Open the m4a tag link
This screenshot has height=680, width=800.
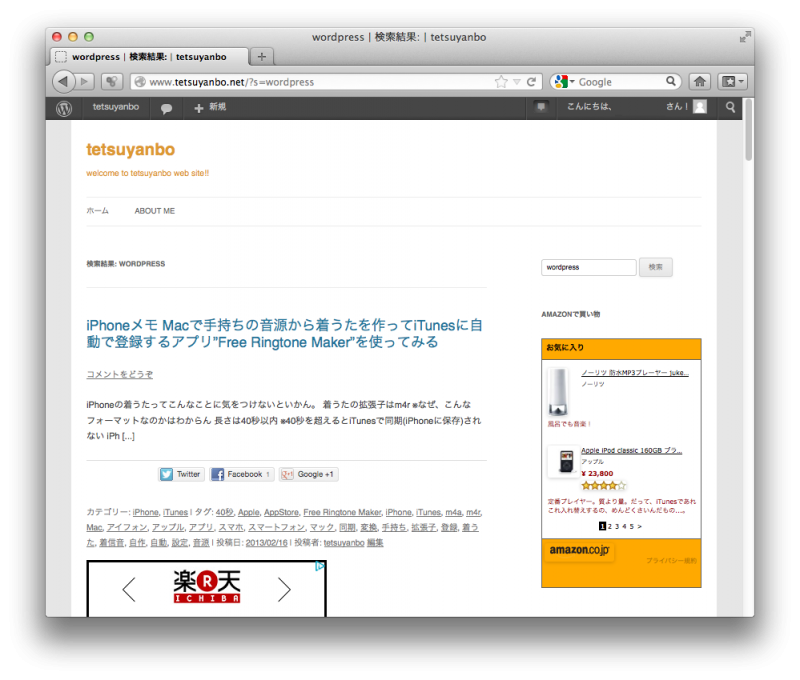[x=454, y=512]
